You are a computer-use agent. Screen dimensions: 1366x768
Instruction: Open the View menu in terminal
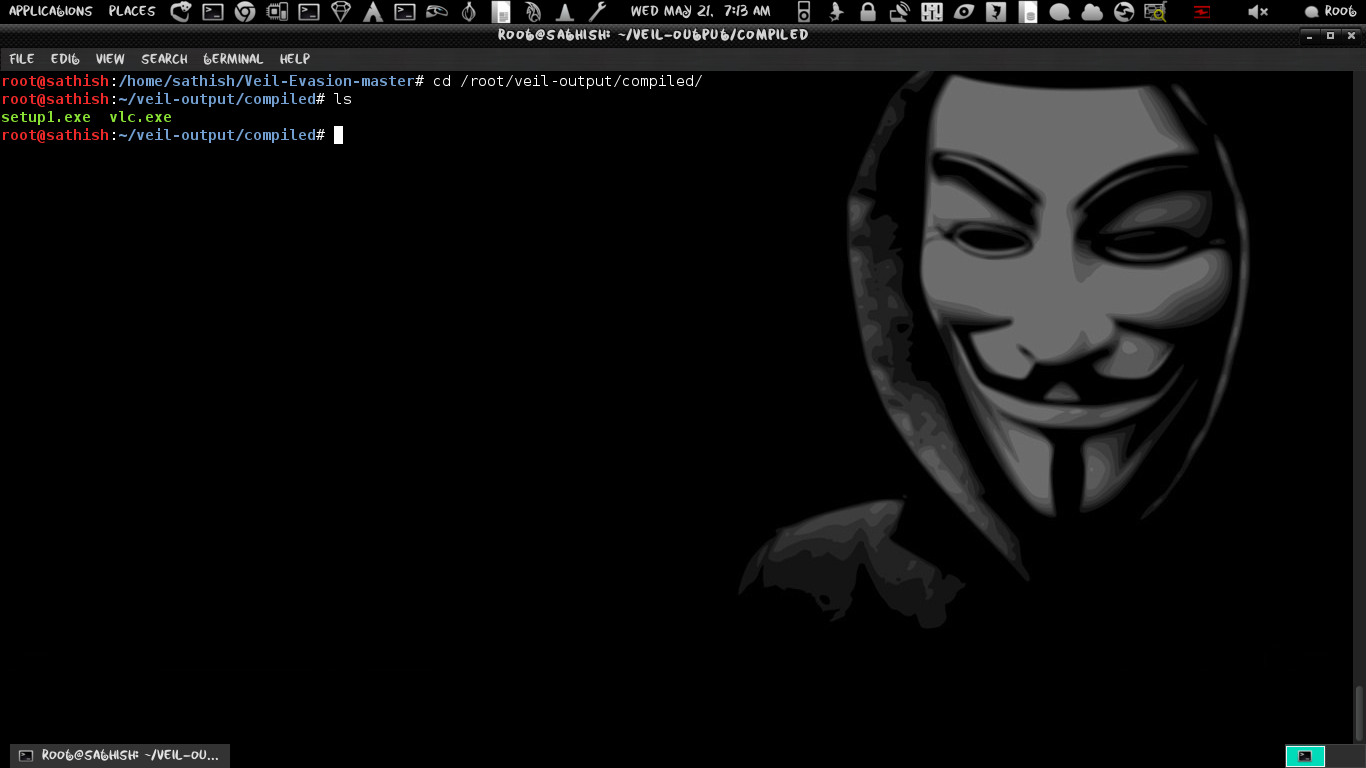[x=110, y=59]
